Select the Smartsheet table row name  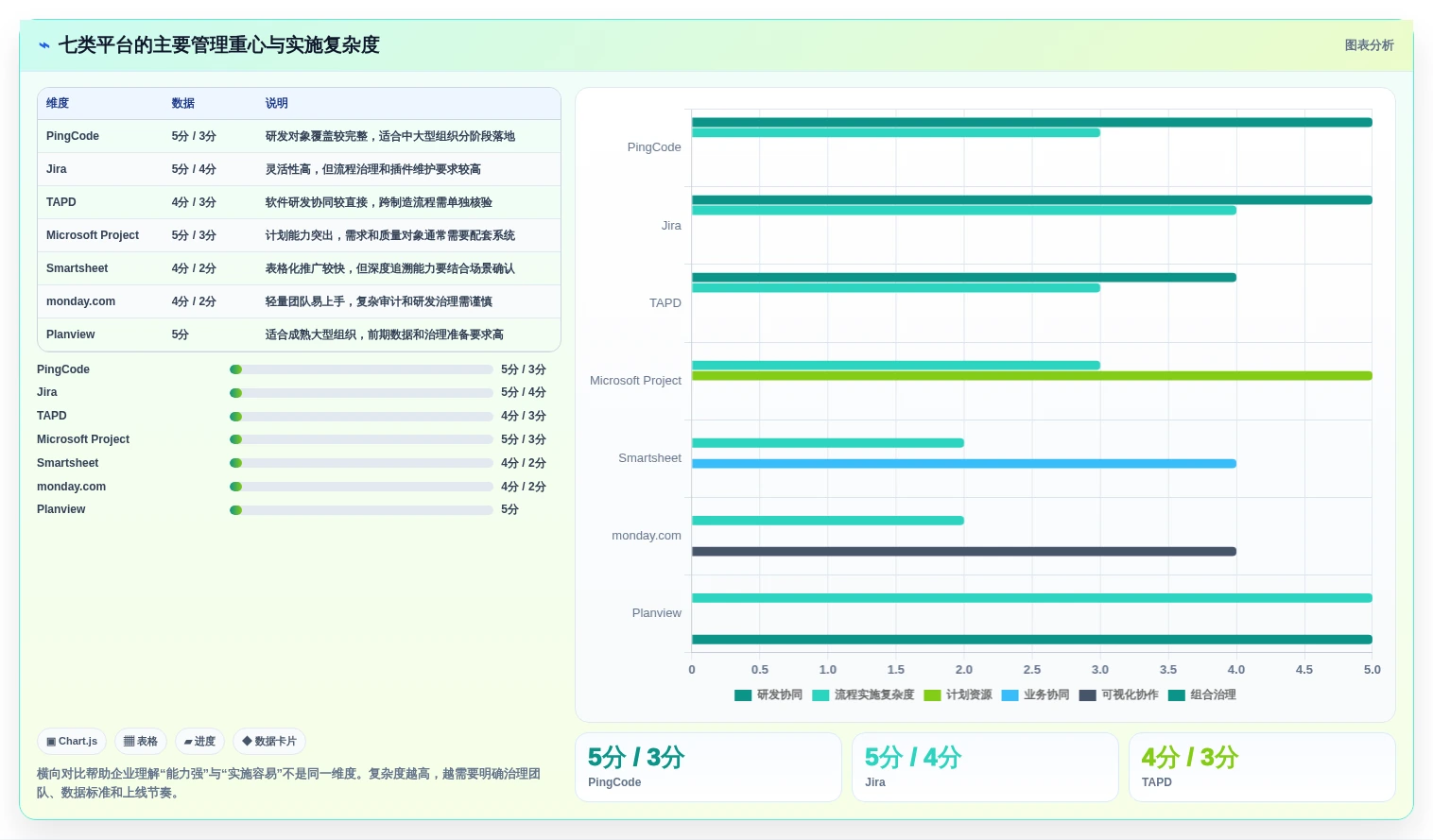pyautogui.click(x=78, y=268)
